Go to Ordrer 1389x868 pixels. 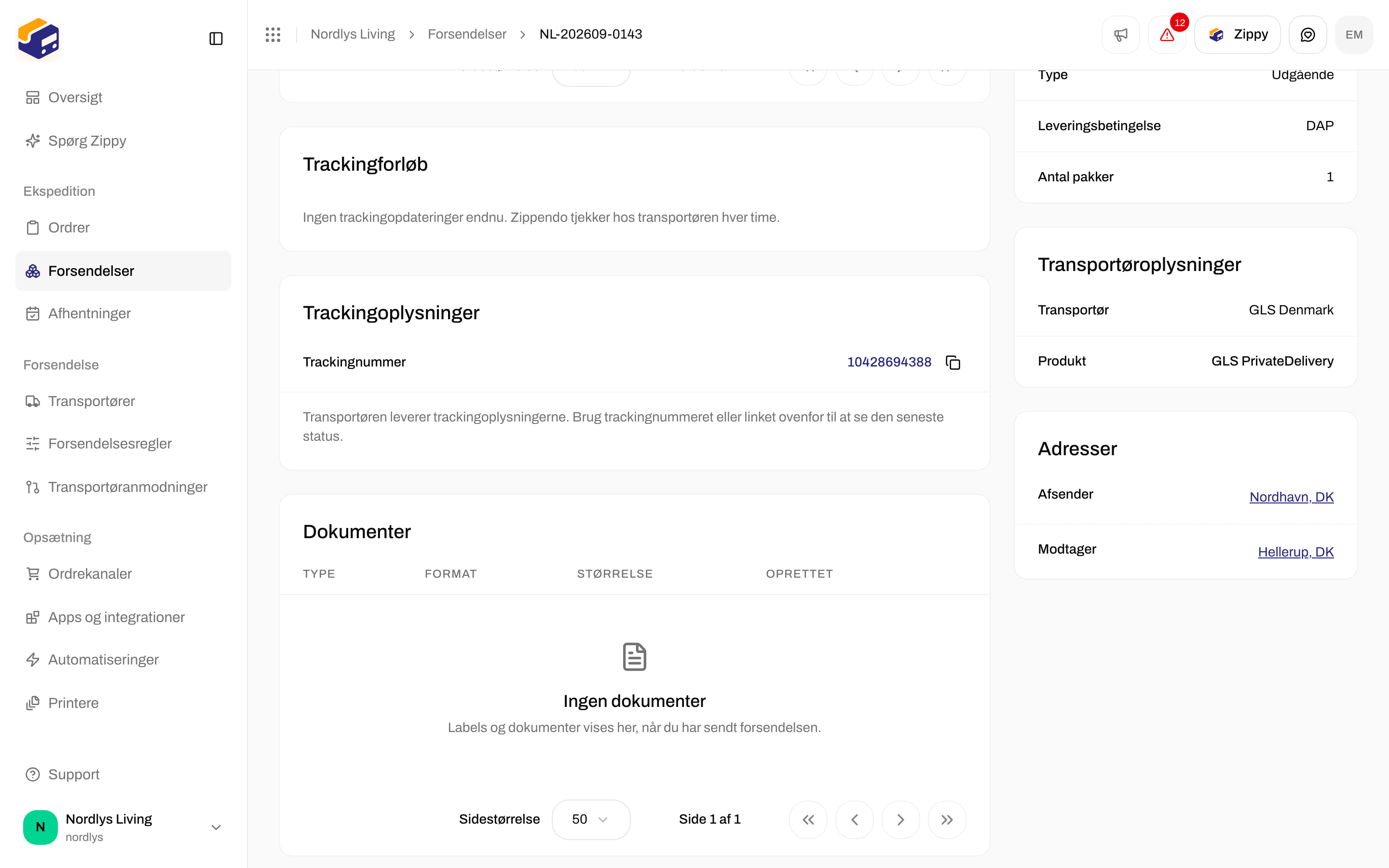(123, 227)
